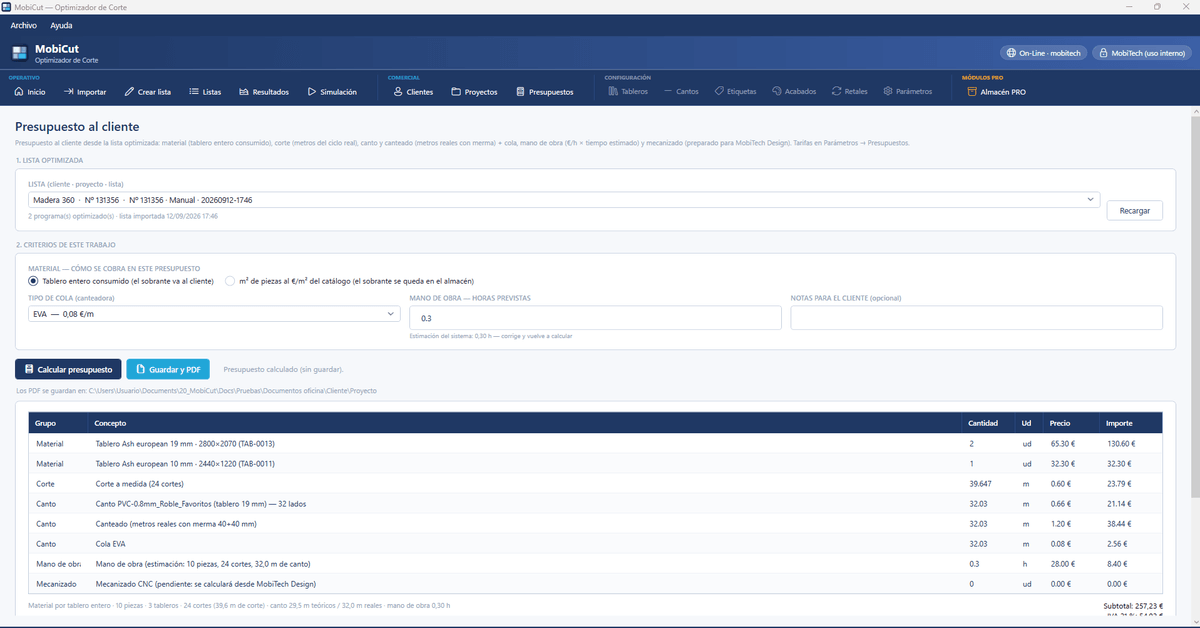Click the MobiTech (uso interno) lock badge
Screen dimensions: 1200x628
[1140, 52]
